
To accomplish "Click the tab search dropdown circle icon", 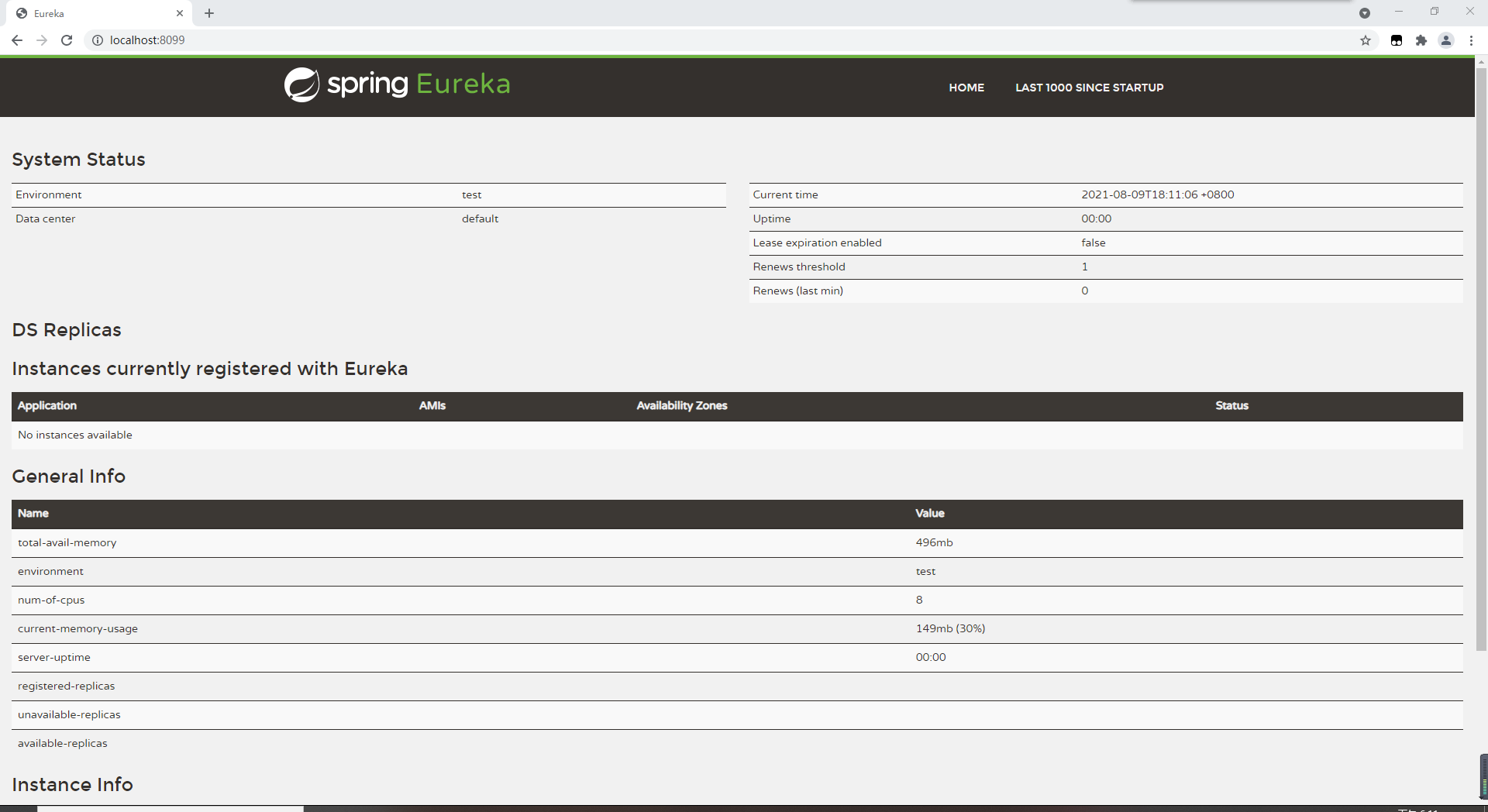I will pyautogui.click(x=1365, y=13).
